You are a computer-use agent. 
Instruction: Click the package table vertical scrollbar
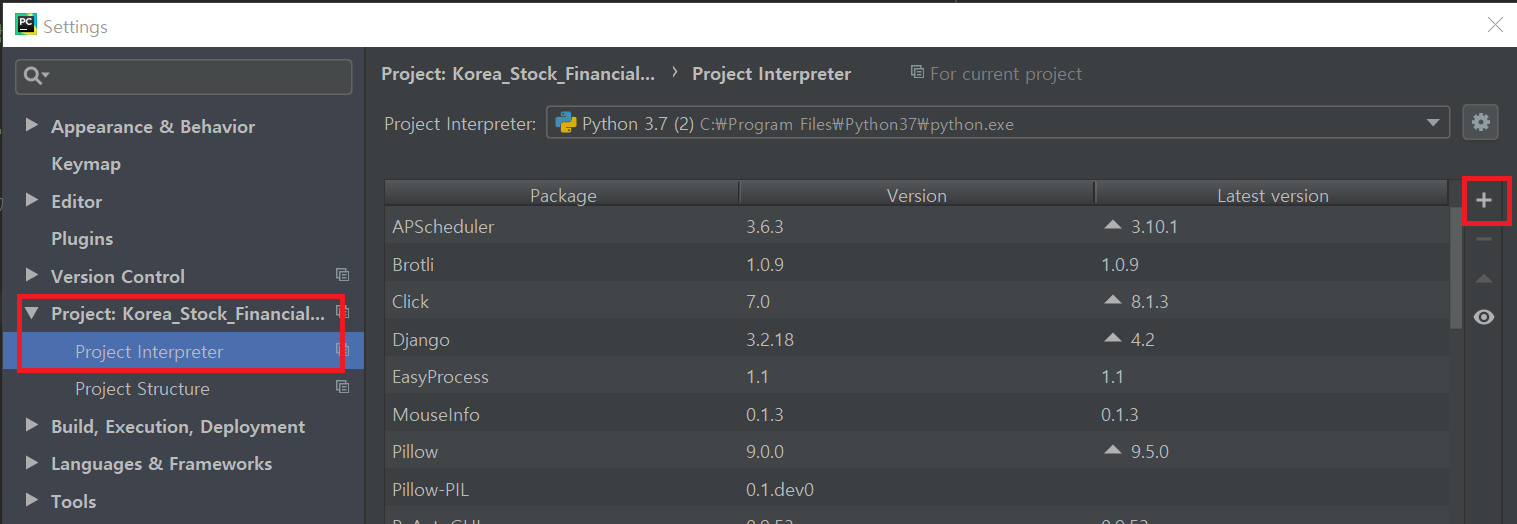[1456, 268]
